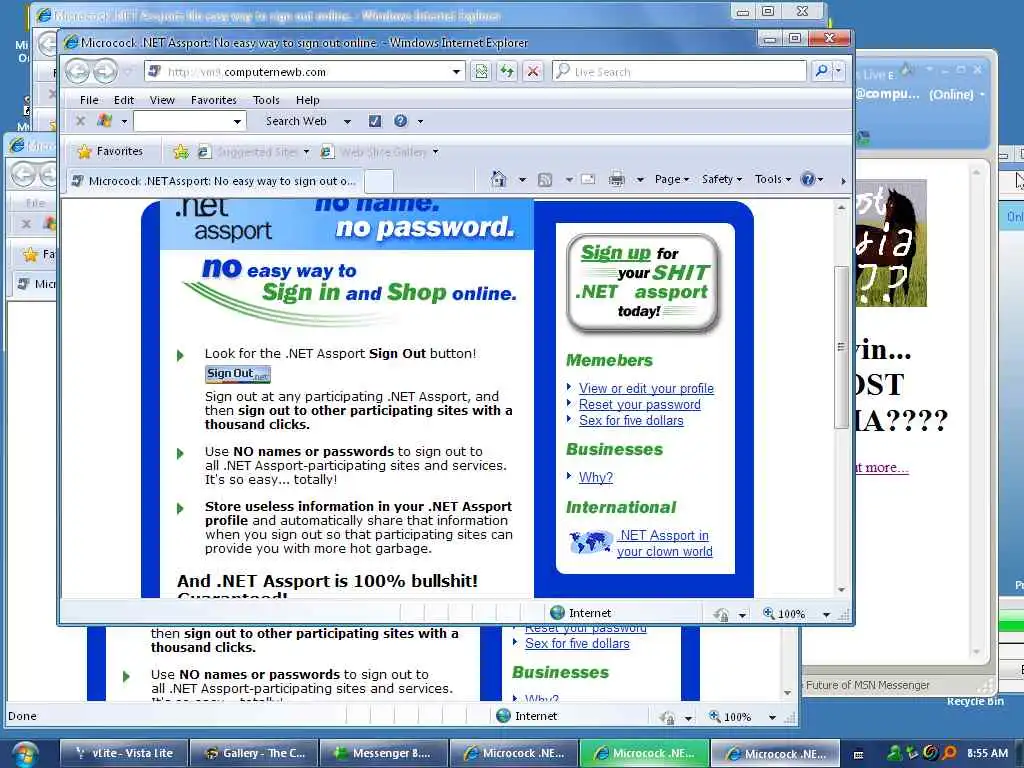Screen dimensions: 1024x768
Task: Click the front page vertical scrollbar thumb
Action: [841, 347]
